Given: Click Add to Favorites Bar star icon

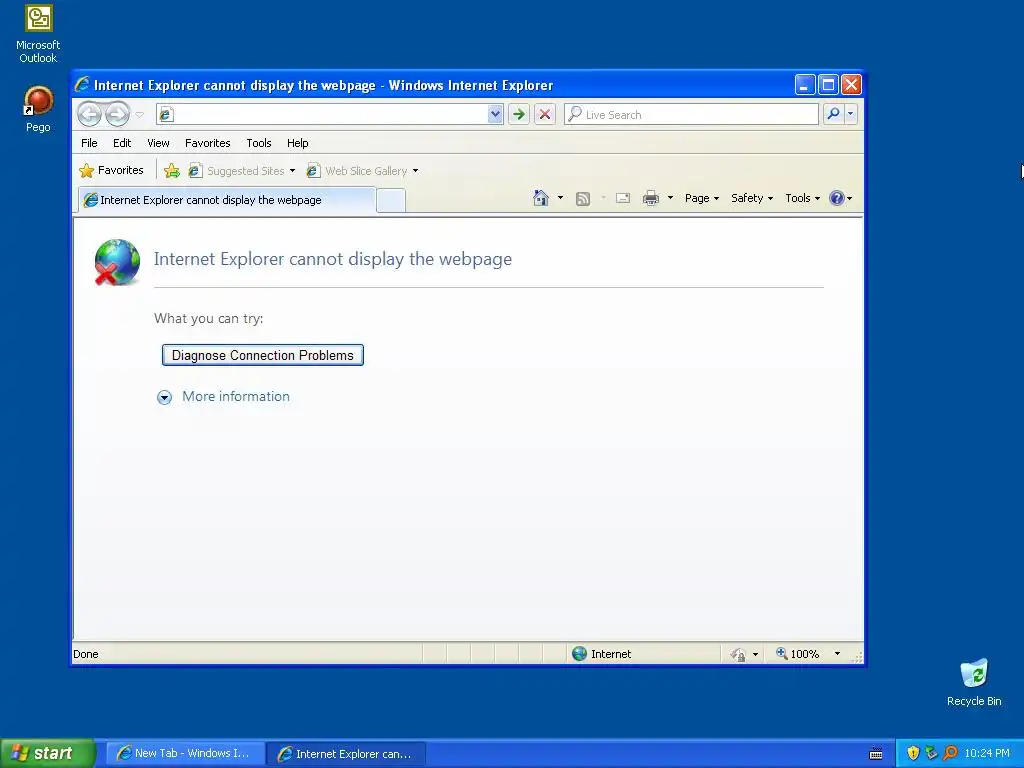Looking at the screenshot, I should [x=172, y=170].
